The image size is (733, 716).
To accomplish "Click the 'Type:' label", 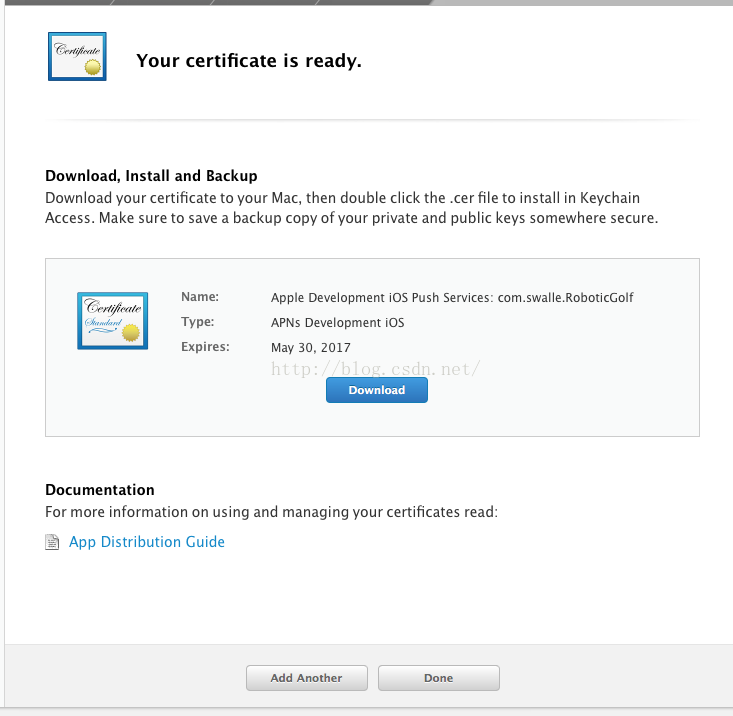I will click(197, 322).
